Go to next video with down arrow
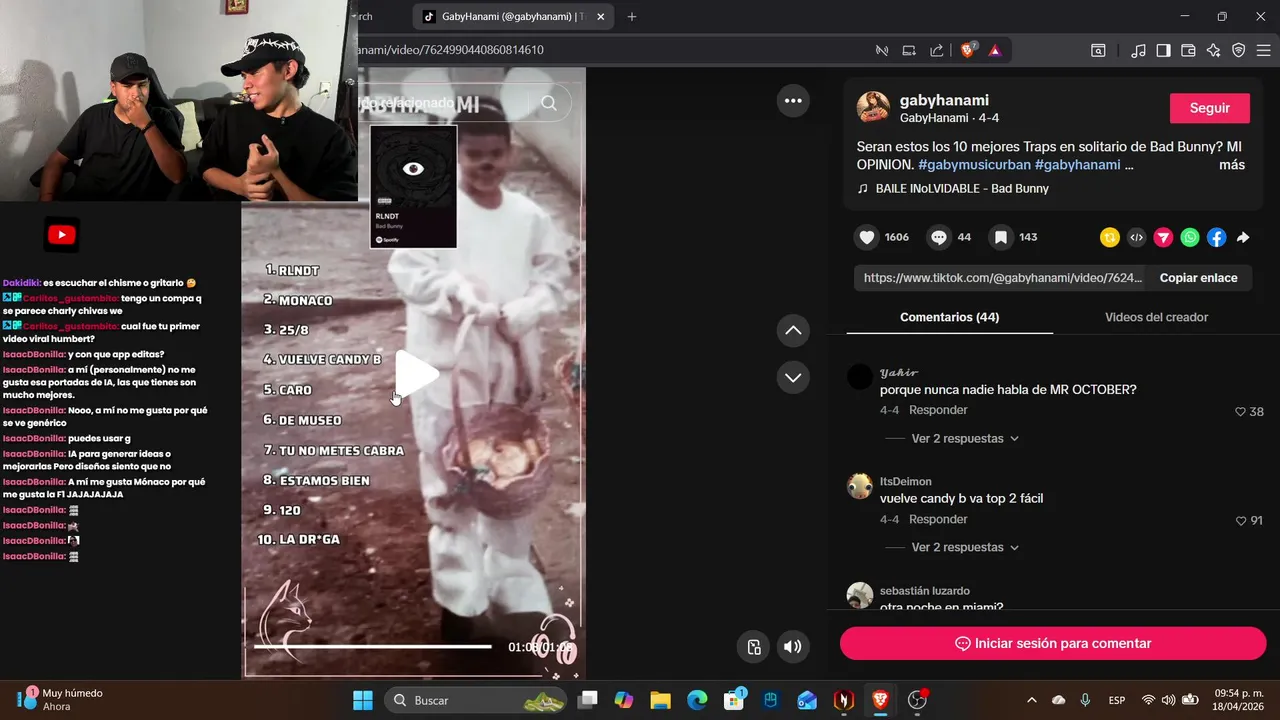The image size is (1280, 720). (793, 377)
